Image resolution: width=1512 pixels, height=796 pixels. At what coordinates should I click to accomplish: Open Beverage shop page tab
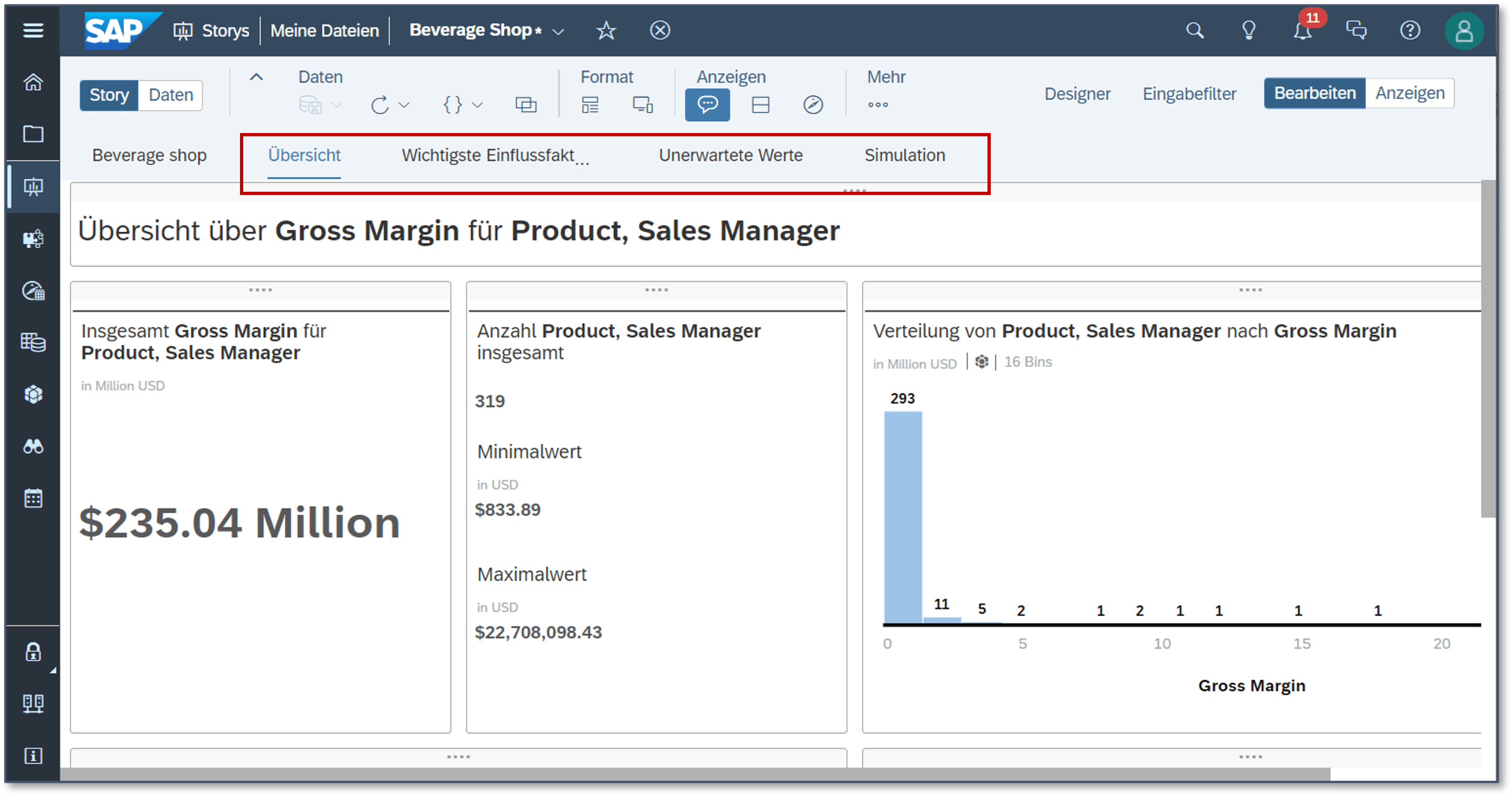coord(149,156)
